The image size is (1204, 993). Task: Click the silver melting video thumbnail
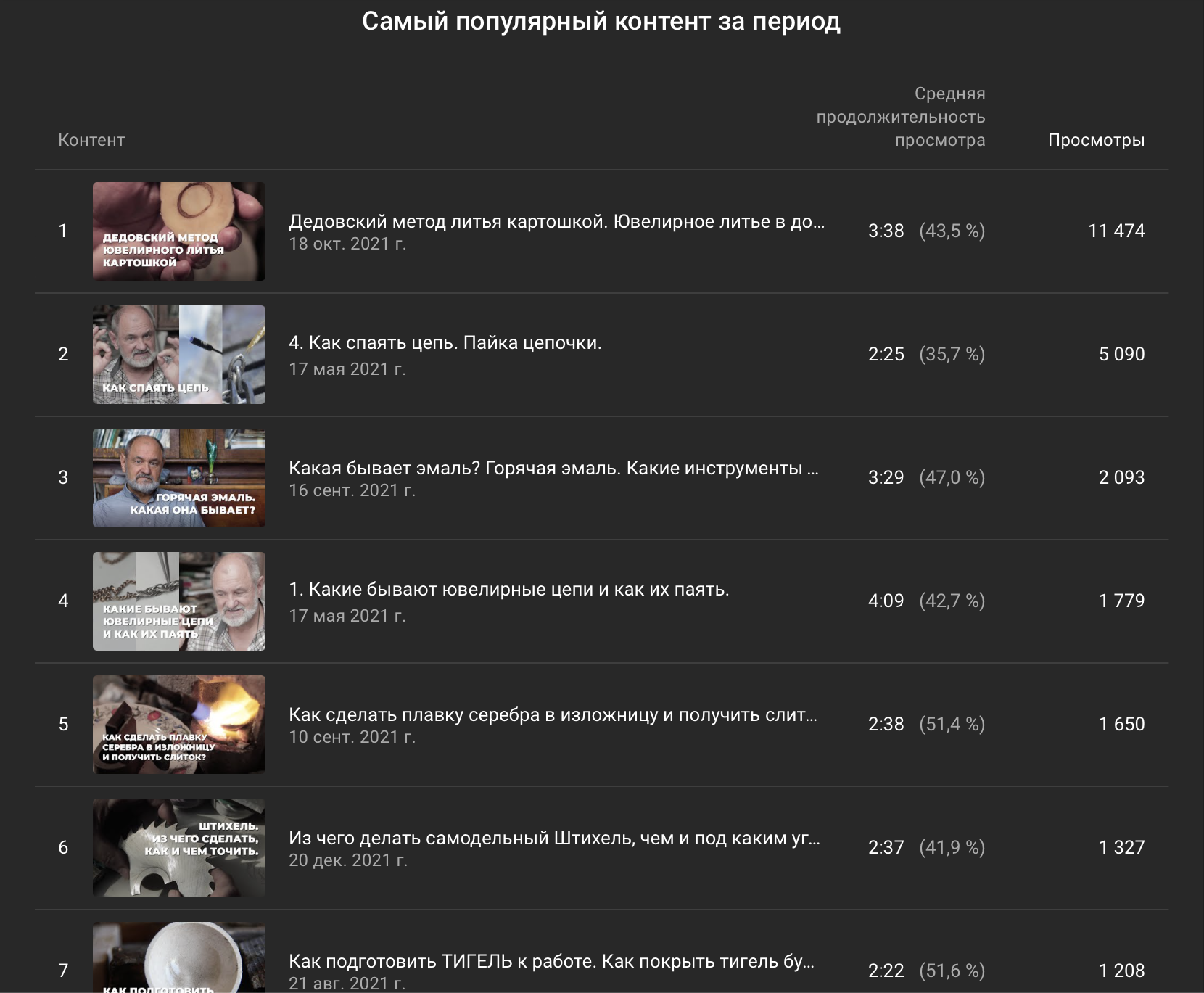point(178,724)
